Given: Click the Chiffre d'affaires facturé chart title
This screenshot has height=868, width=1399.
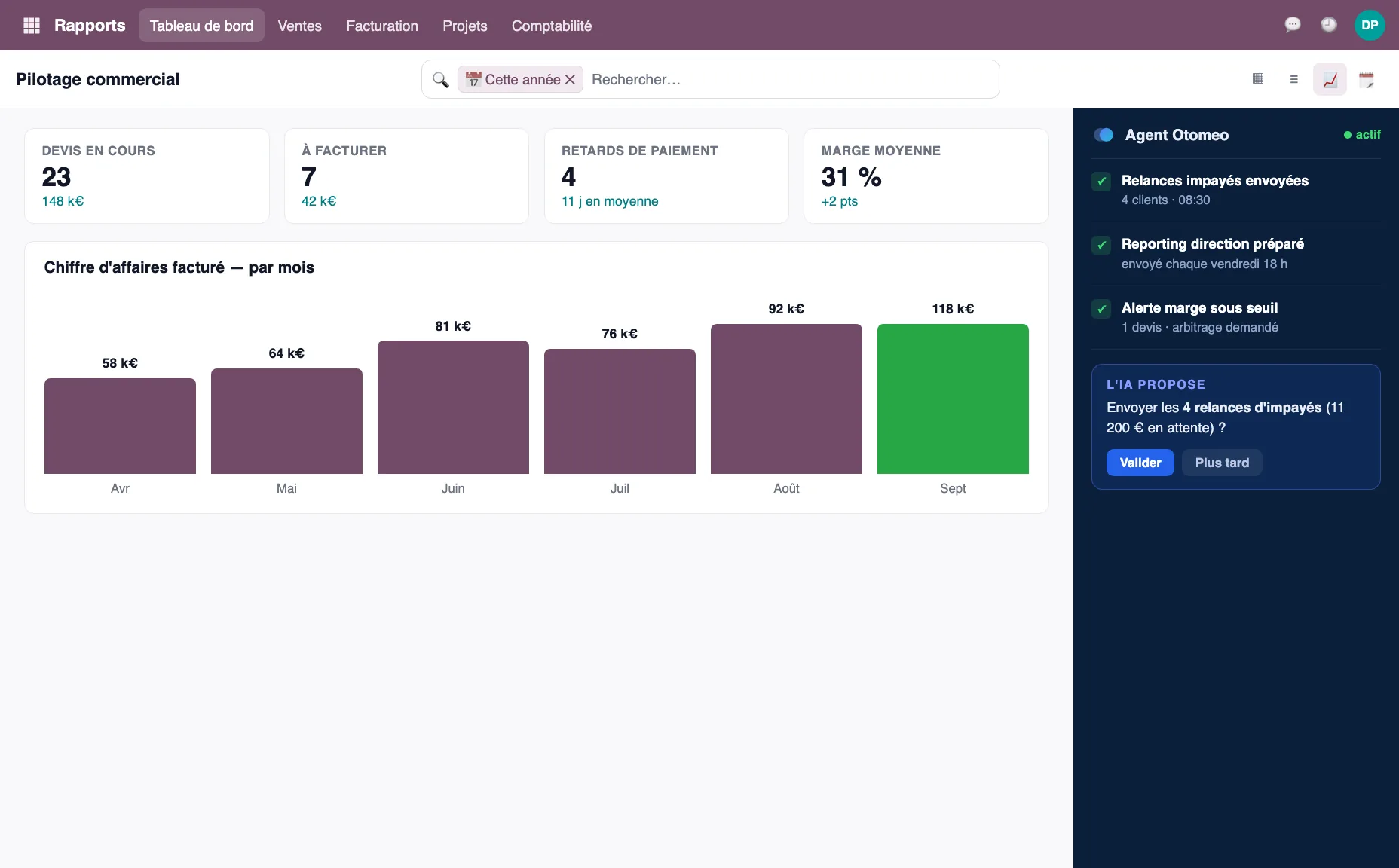Looking at the screenshot, I should coord(179,267).
